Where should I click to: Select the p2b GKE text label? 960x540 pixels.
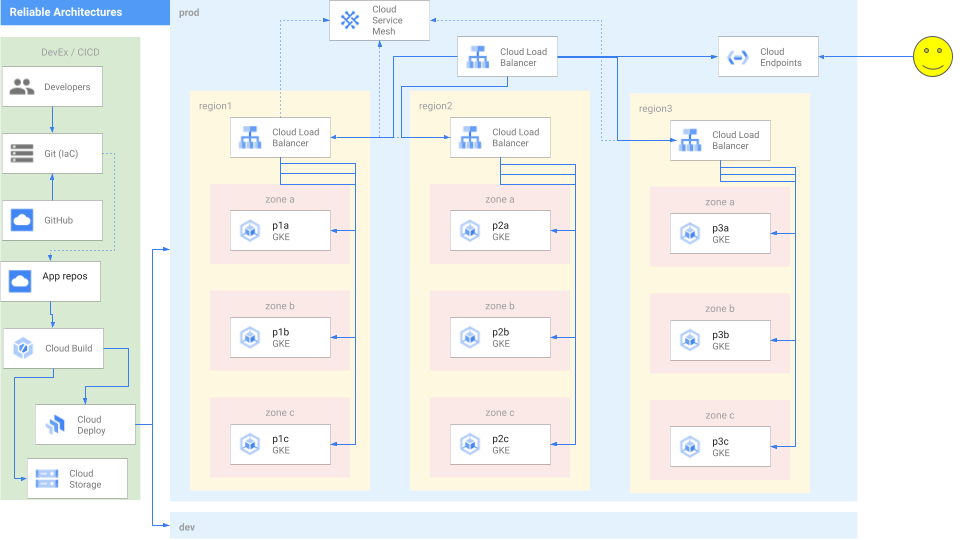(x=501, y=337)
